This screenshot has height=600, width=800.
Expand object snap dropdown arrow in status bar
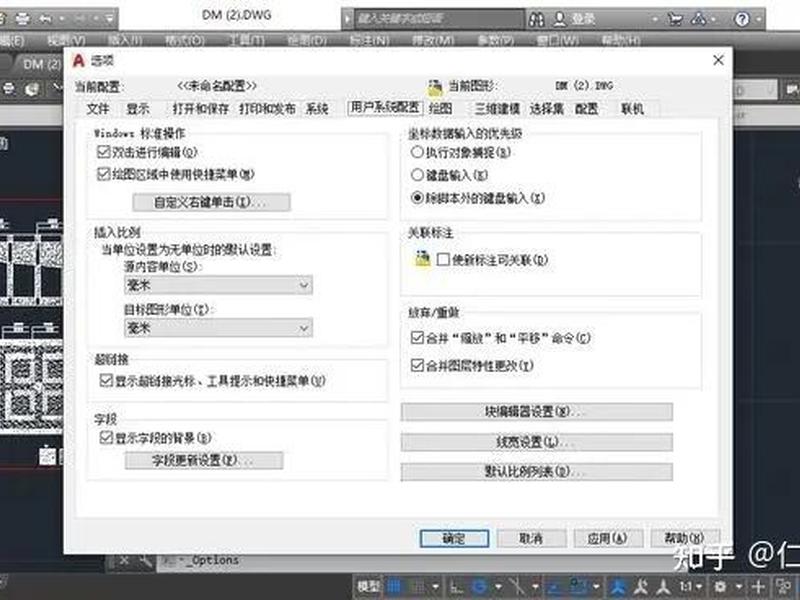[595, 587]
